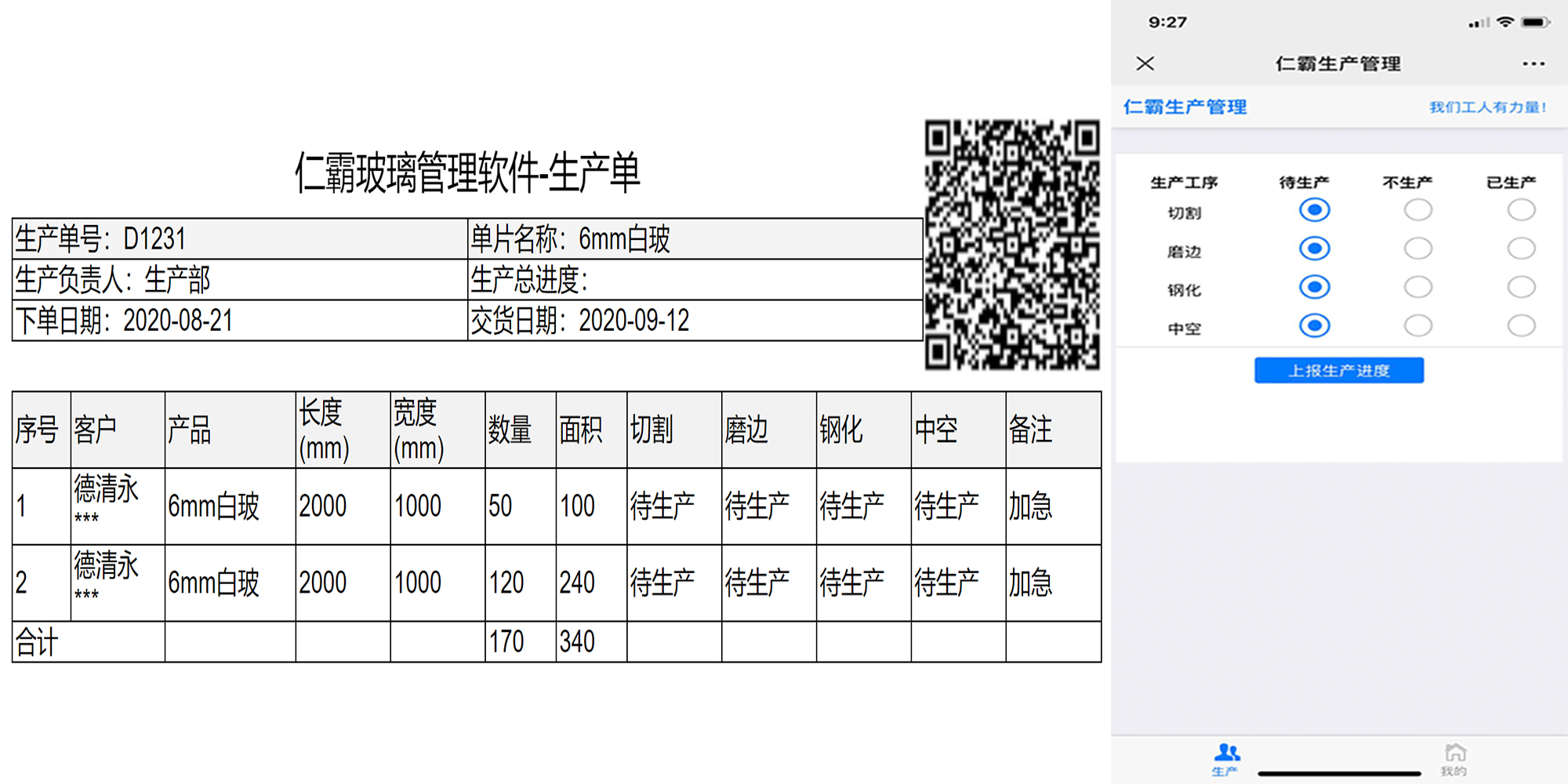The width and height of the screenshot is (1568, 784).
Task: Click the QR code on the production sheet
Action: pos(1012,245)
